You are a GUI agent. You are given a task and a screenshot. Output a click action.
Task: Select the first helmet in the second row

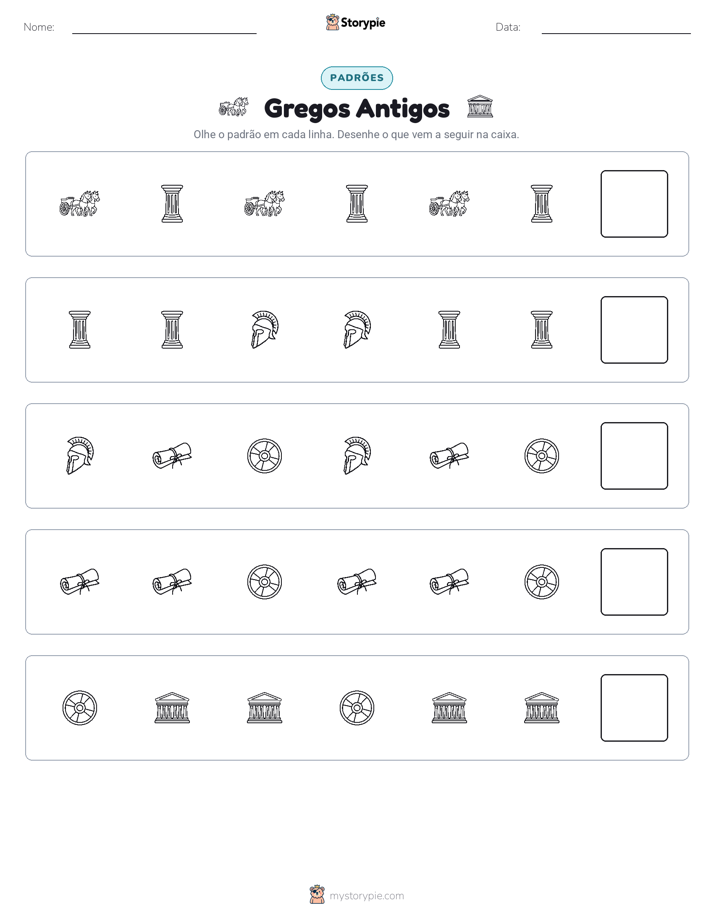pyautogui.click(x=265, y=330)
